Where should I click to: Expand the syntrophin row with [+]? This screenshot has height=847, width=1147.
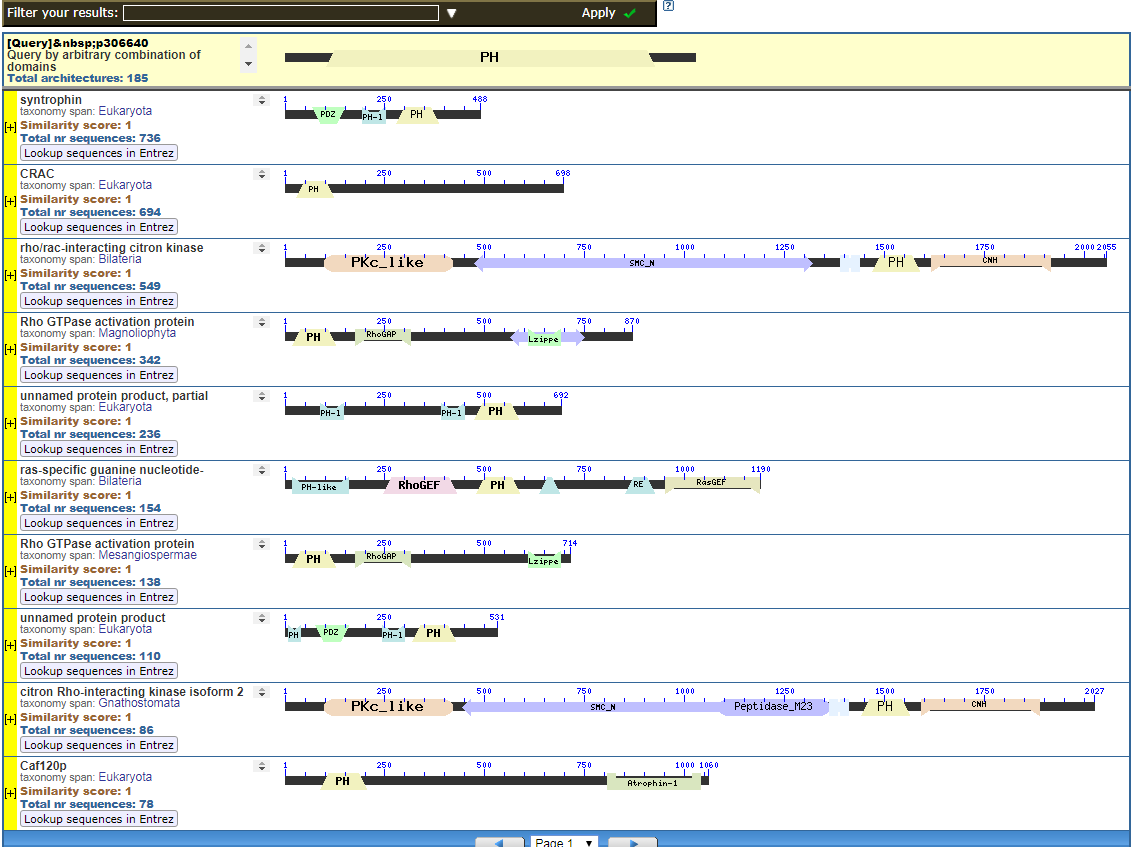[10, 127]
